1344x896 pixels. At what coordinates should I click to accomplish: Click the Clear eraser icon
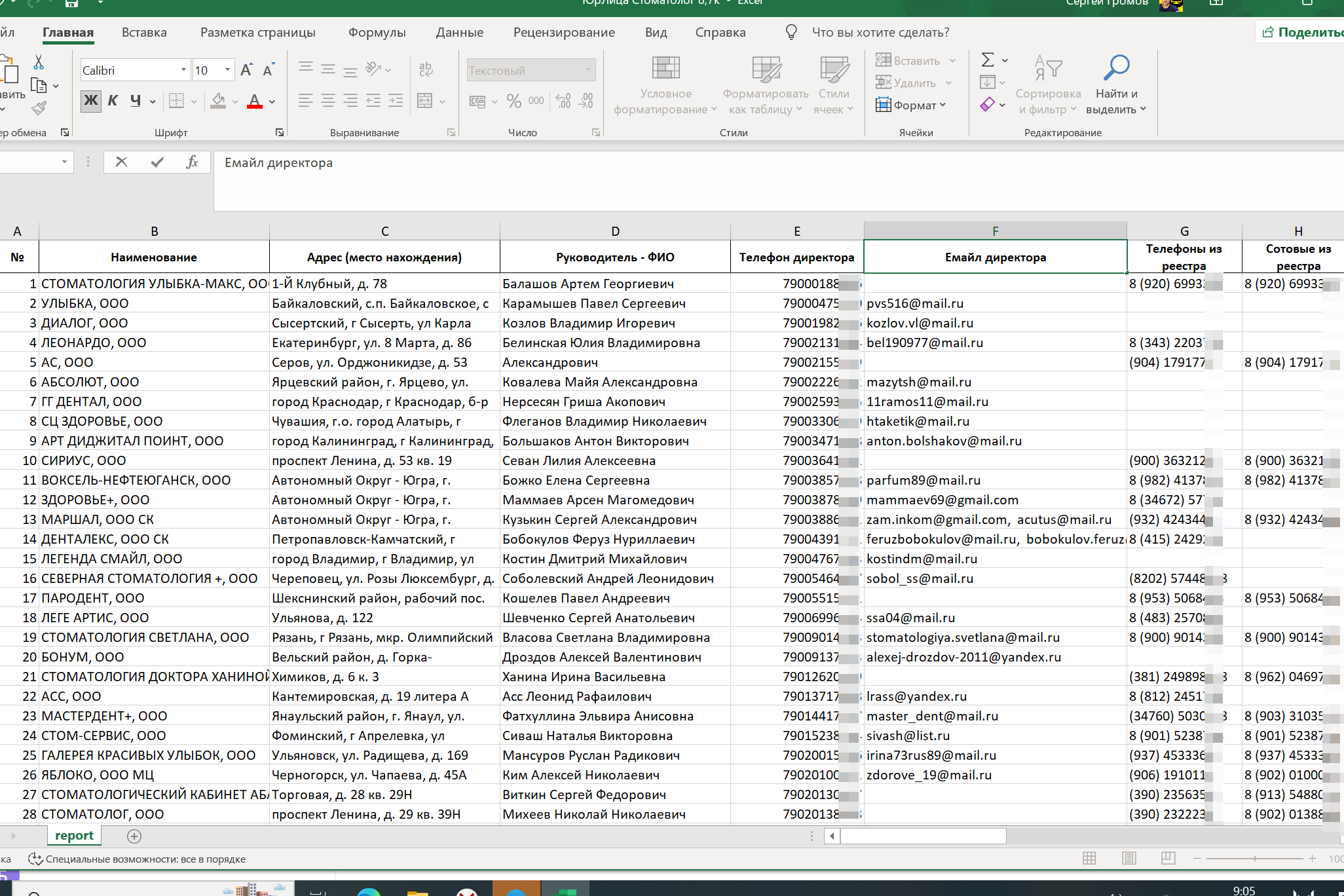pos(988,104)
